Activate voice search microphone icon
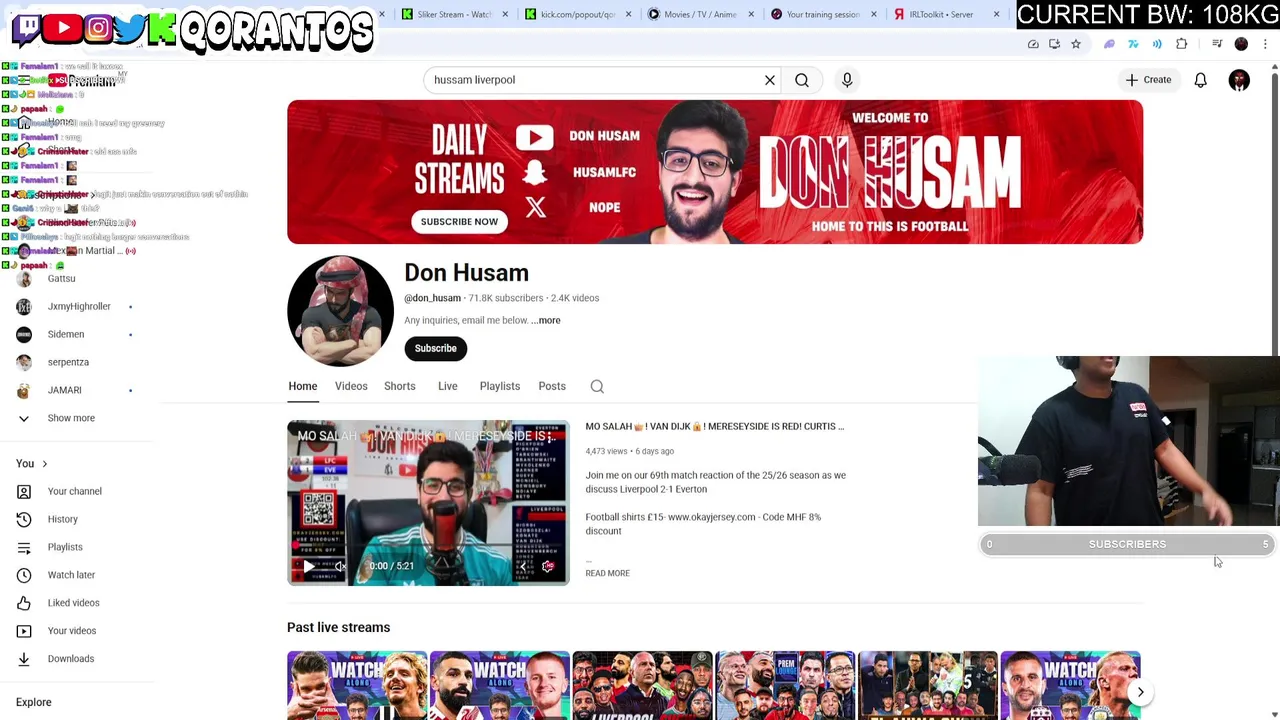1280x720 pixels. point(847,80)
